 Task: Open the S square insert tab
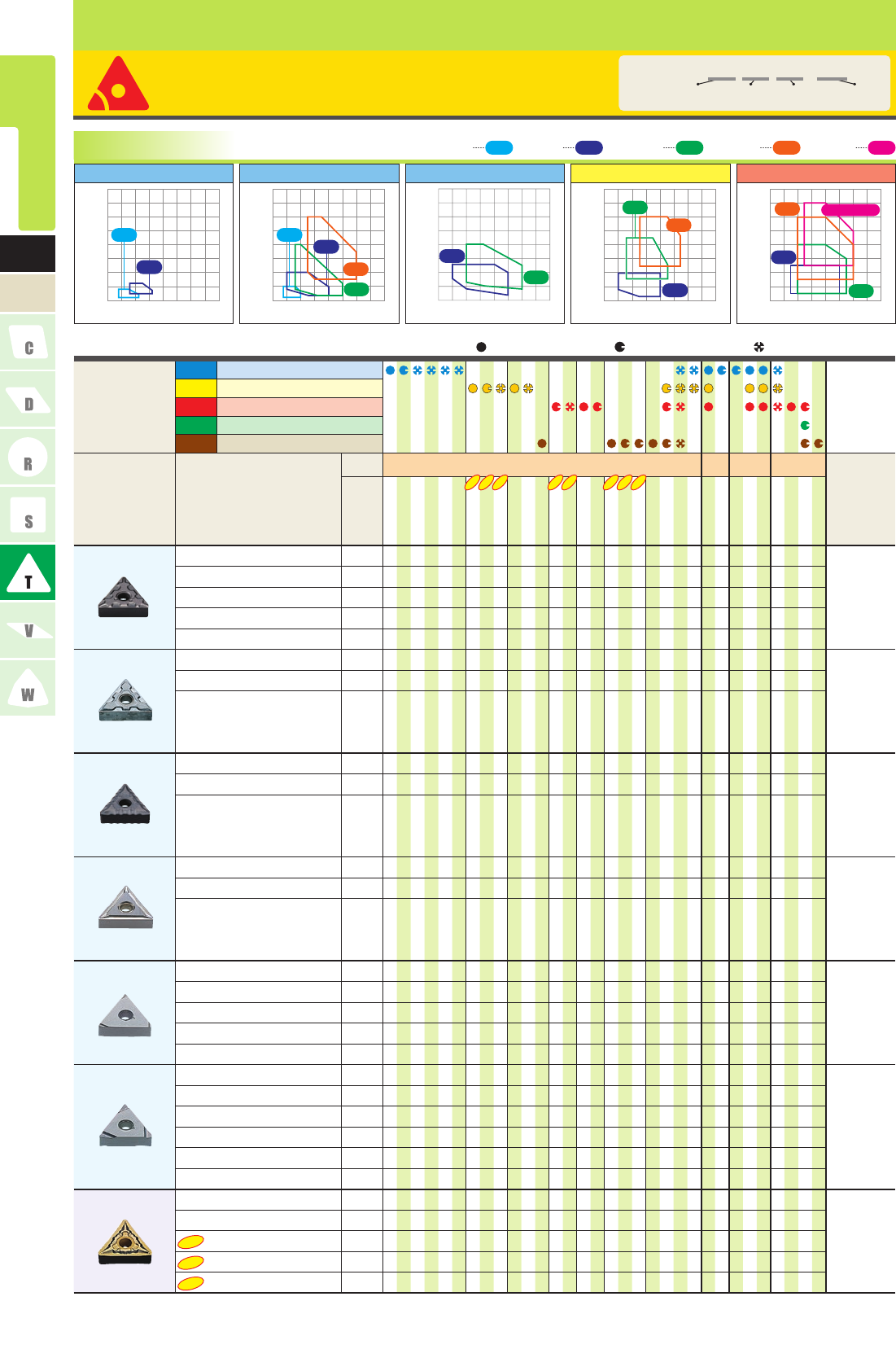(x=28, y=515)
